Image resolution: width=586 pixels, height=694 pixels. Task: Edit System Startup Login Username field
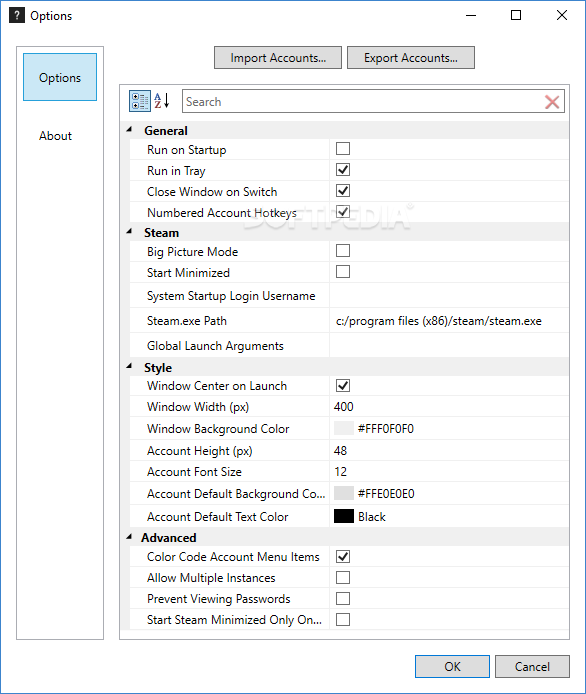449,295
